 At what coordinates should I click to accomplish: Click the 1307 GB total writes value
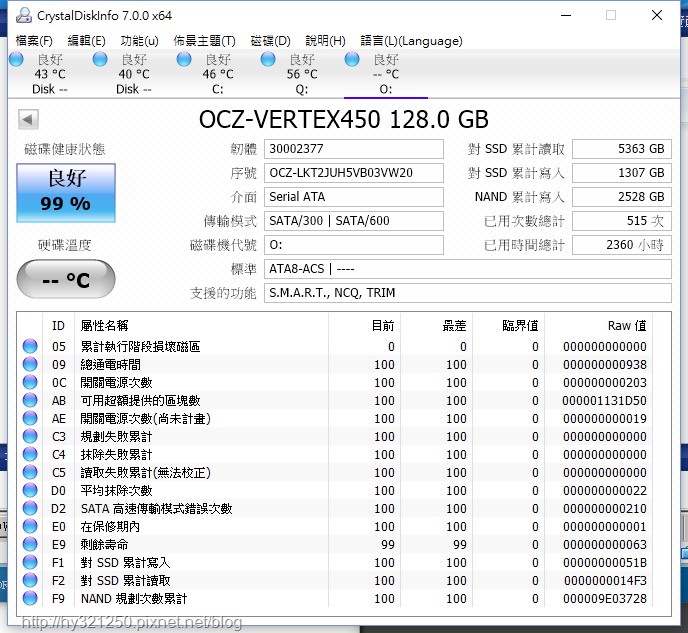[x=622, y=173]
